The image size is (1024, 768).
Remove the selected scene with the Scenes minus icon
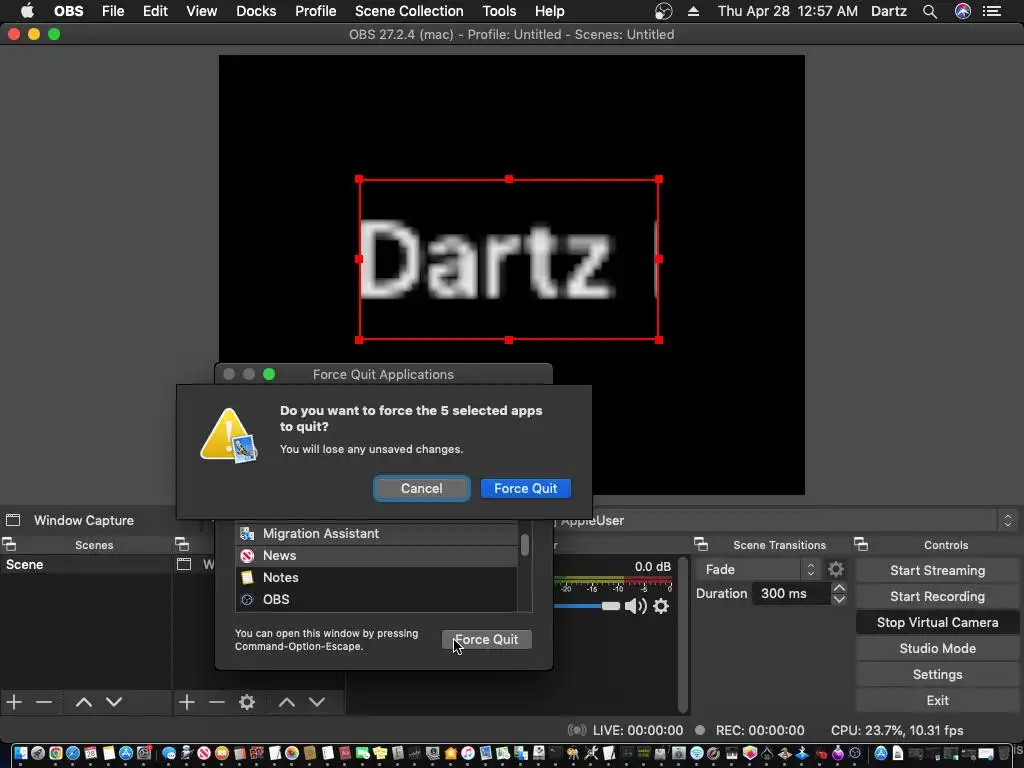click(44, 702)
